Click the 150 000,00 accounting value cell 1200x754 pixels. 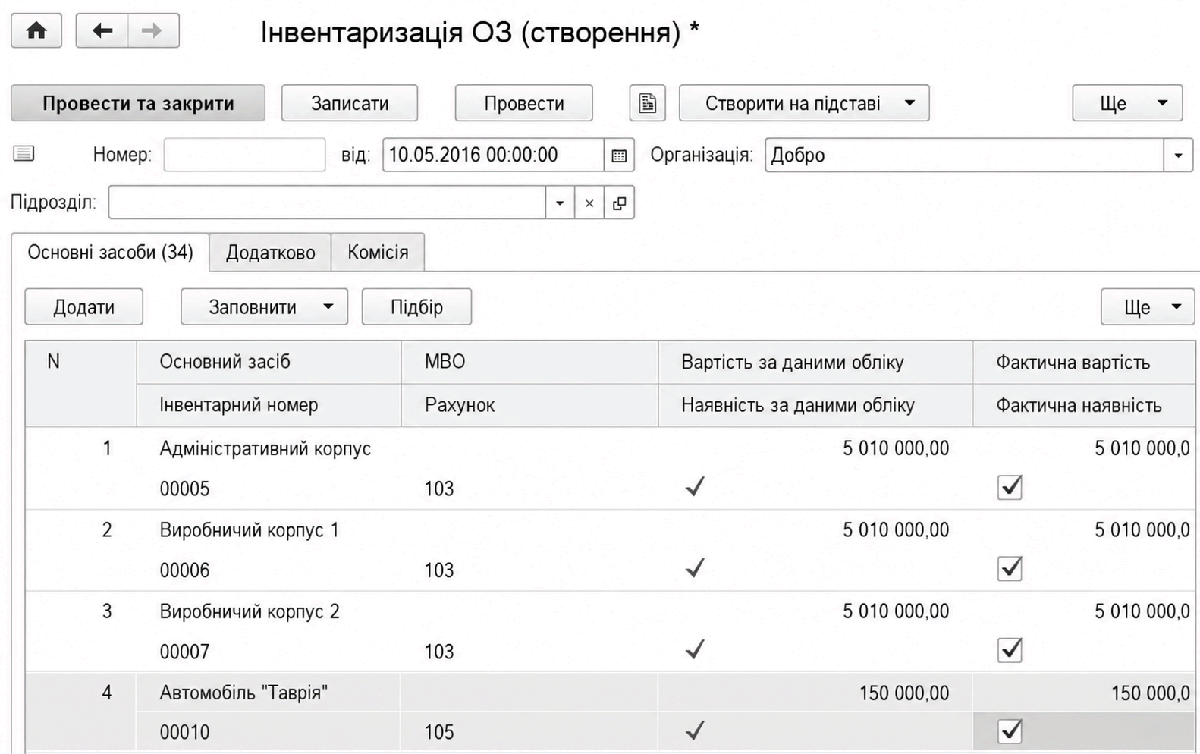[x=903, y=692]
